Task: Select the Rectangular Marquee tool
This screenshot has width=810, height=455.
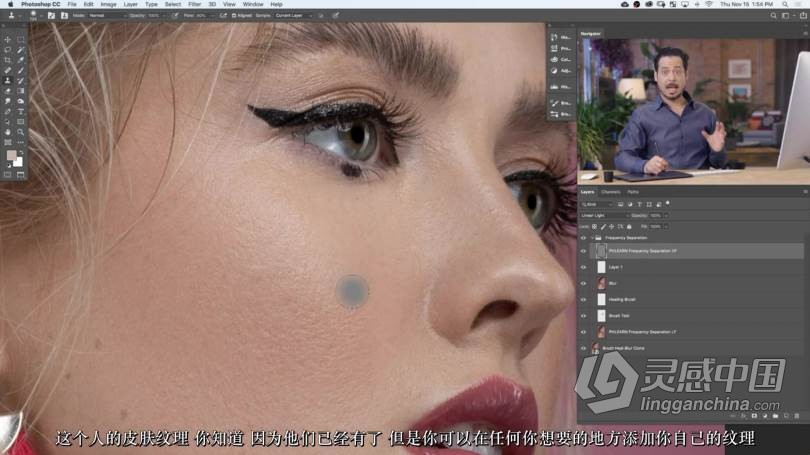Action: tap(21, 40)
